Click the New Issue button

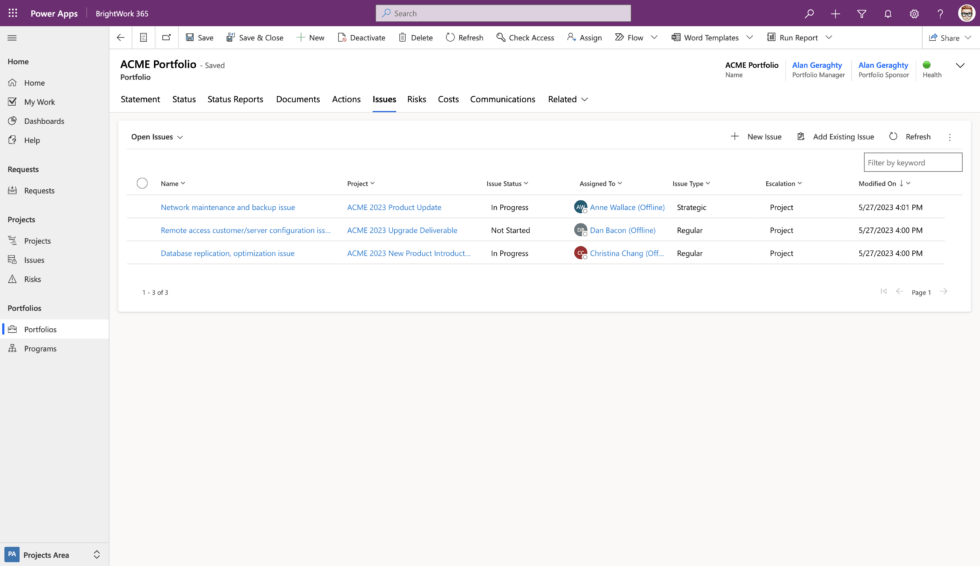tap(756, 137)
